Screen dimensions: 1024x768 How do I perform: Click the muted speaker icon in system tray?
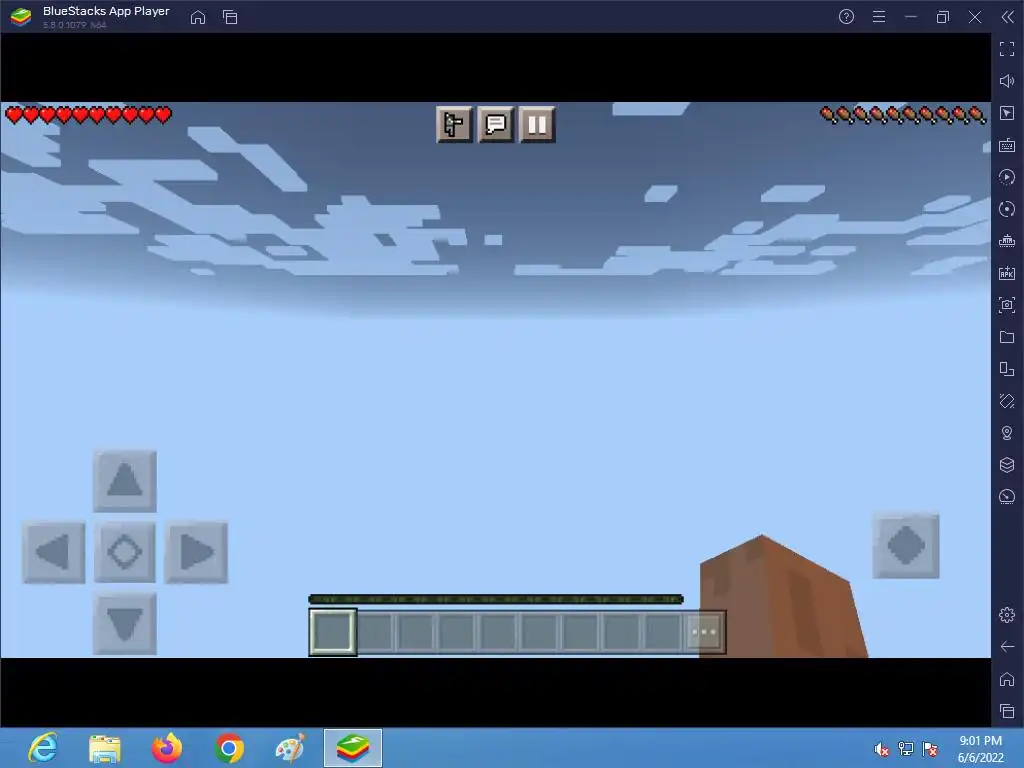pyautogui.click(x=881, y=749)
